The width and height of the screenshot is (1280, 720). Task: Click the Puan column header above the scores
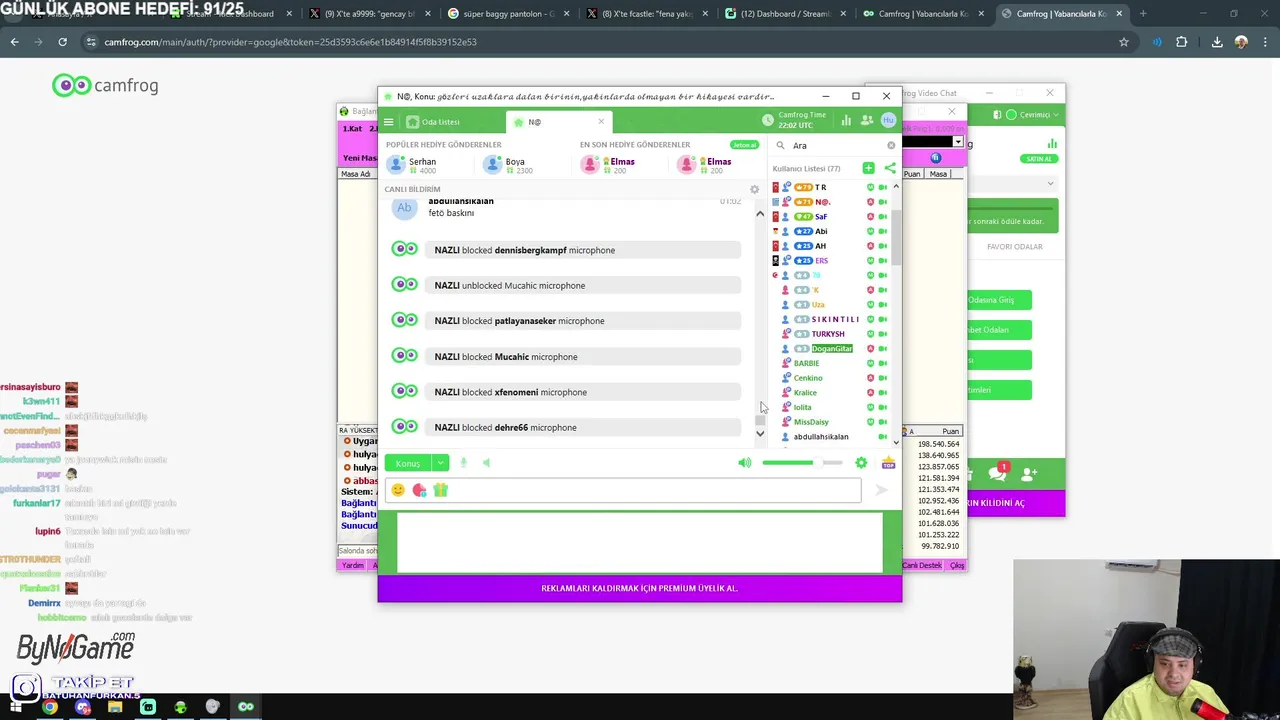[950, 431]
